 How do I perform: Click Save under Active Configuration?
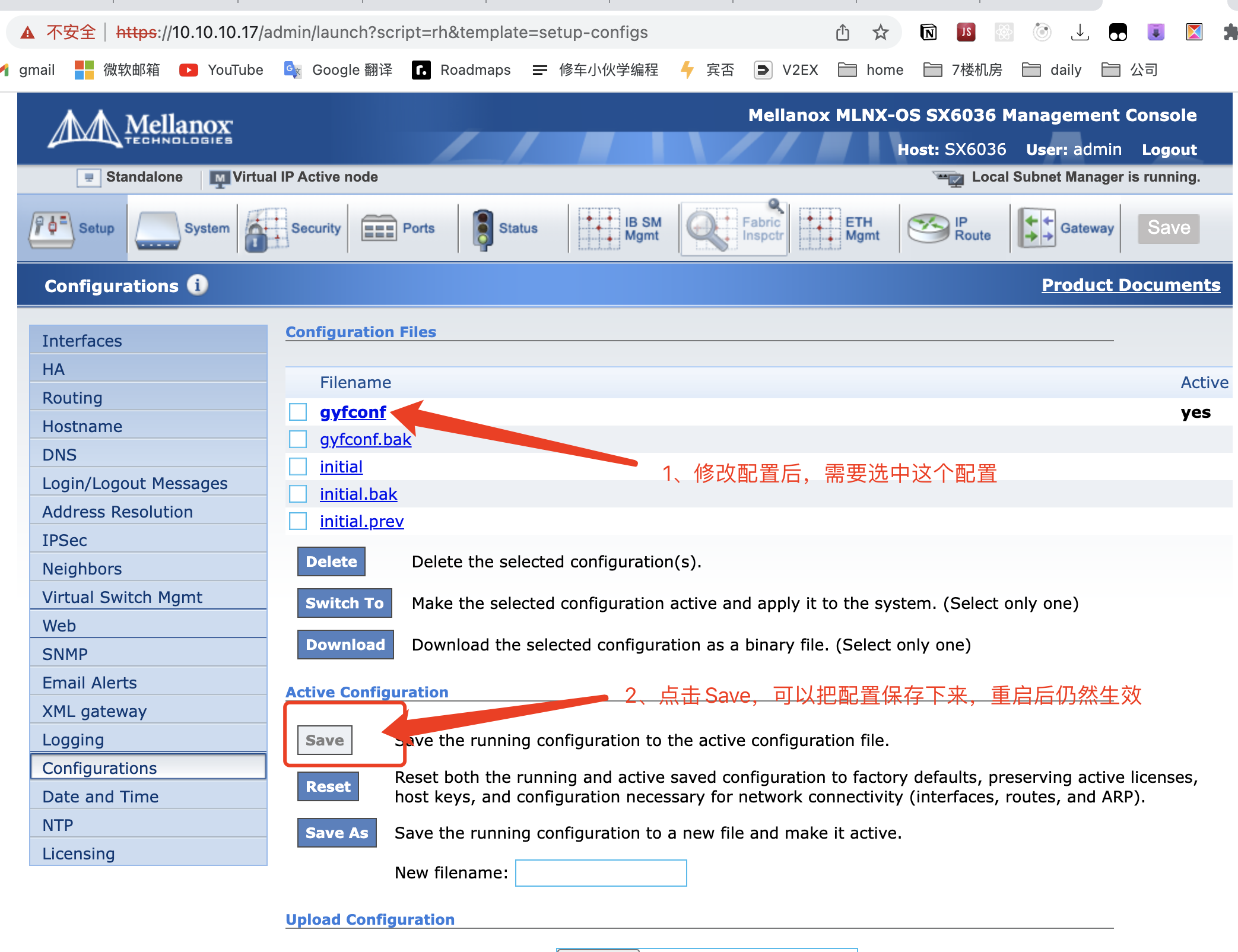[325, 740]
